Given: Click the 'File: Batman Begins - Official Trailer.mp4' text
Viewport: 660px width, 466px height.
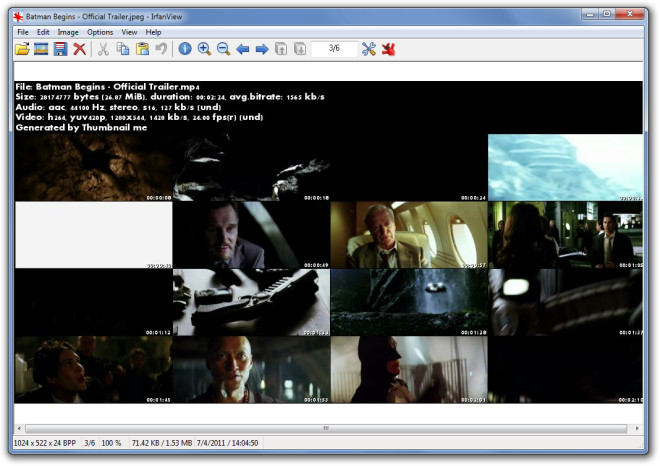Looking at the screenshot, I should coord(107,87).
